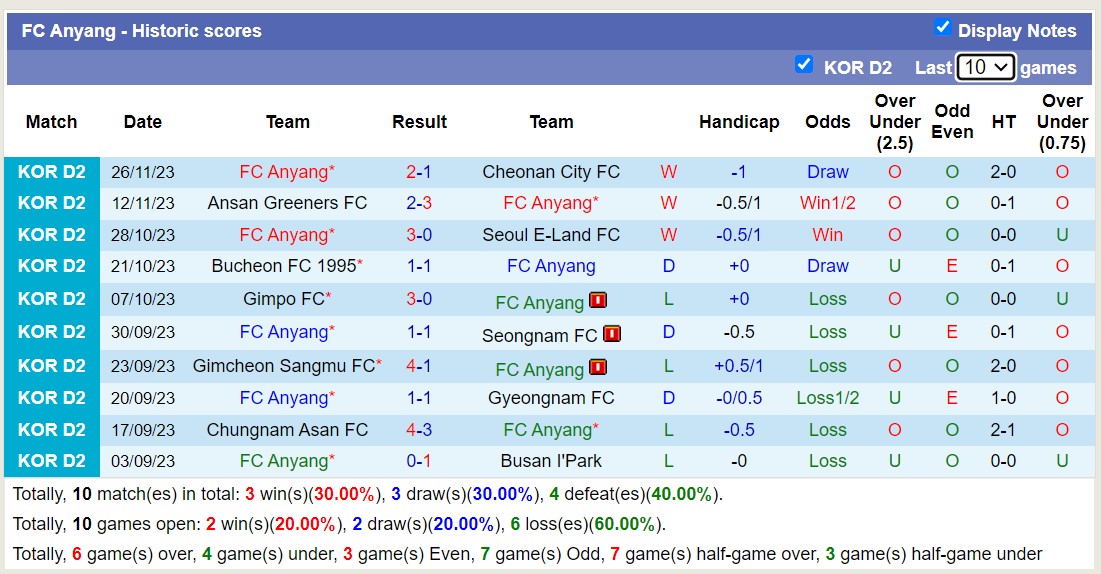Click the 4-3 score on 17/09/23
1101x574 pixels.
pos(419,430)
